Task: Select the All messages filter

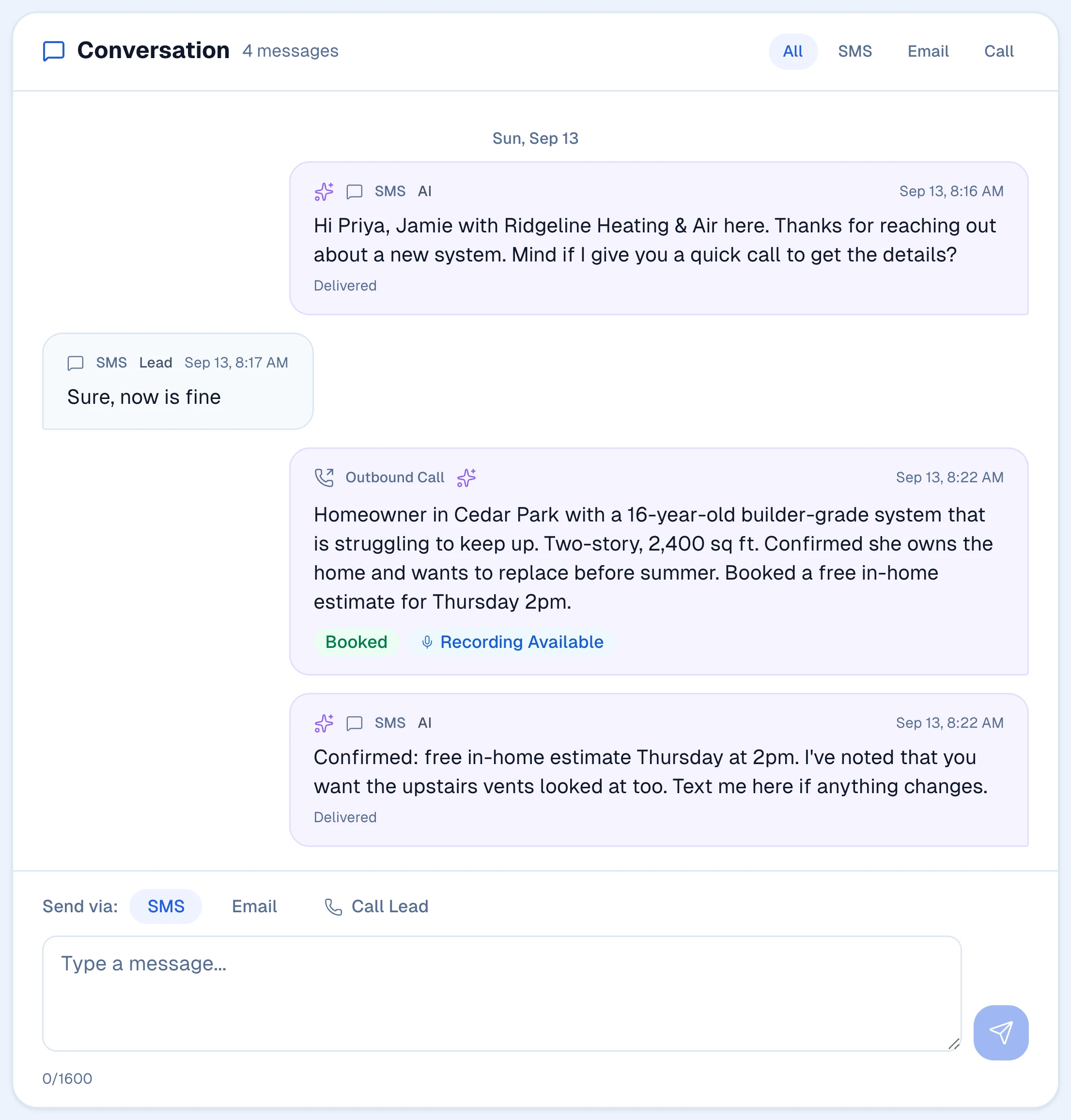Action: click(793, 51)
